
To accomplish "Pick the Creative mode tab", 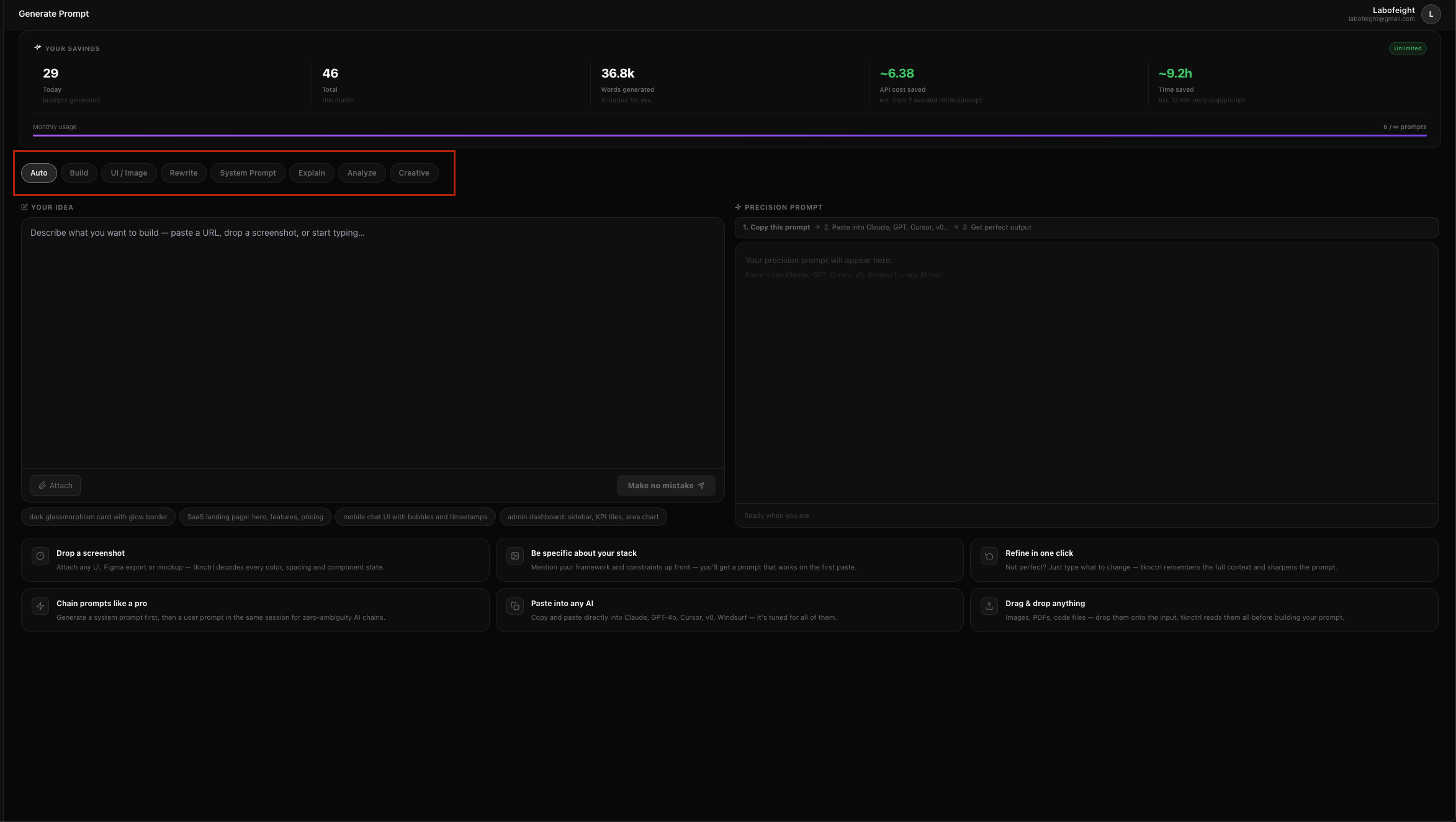I will [414, 173].
